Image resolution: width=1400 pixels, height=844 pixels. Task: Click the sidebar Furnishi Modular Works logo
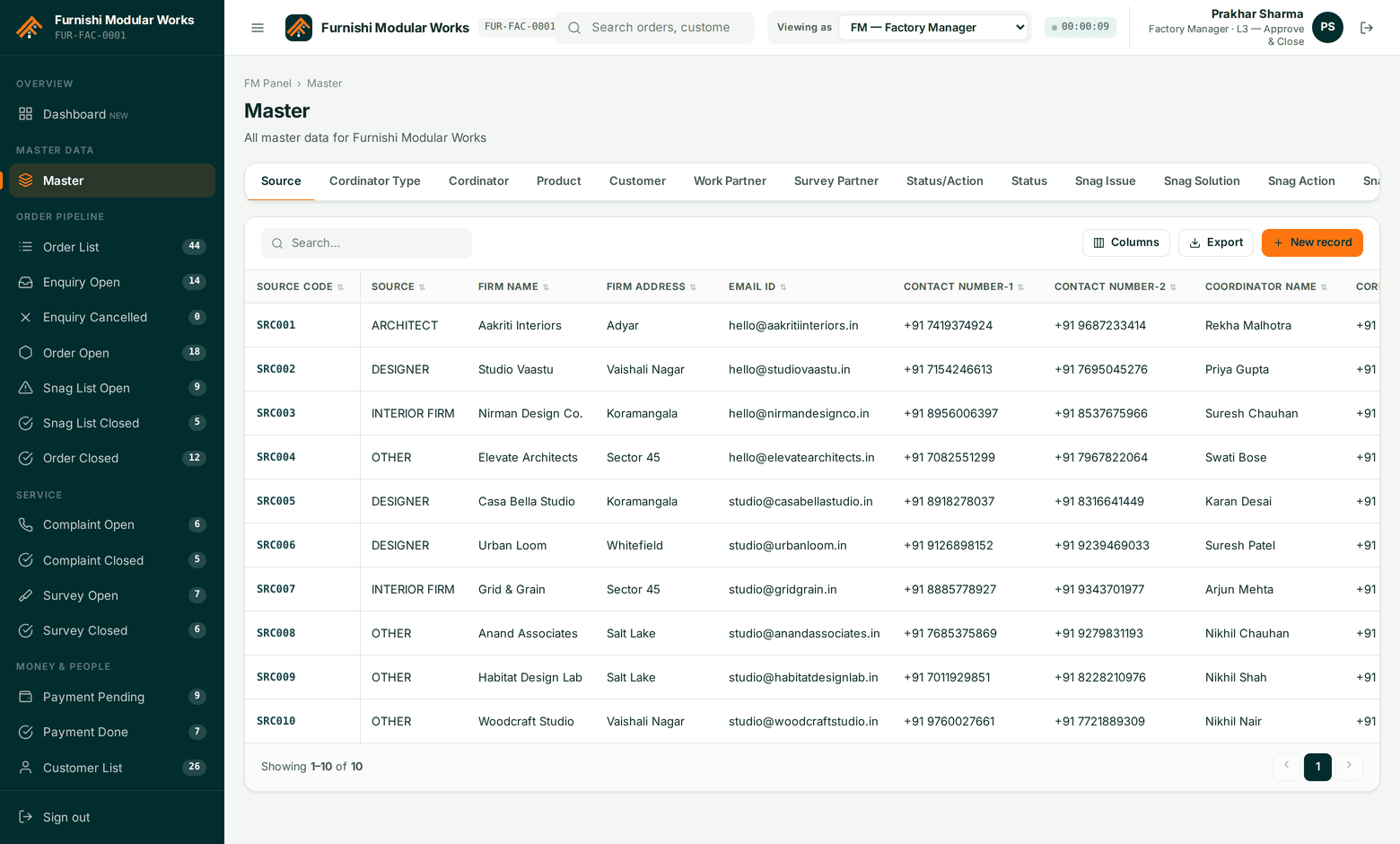[x=30, y=27]
